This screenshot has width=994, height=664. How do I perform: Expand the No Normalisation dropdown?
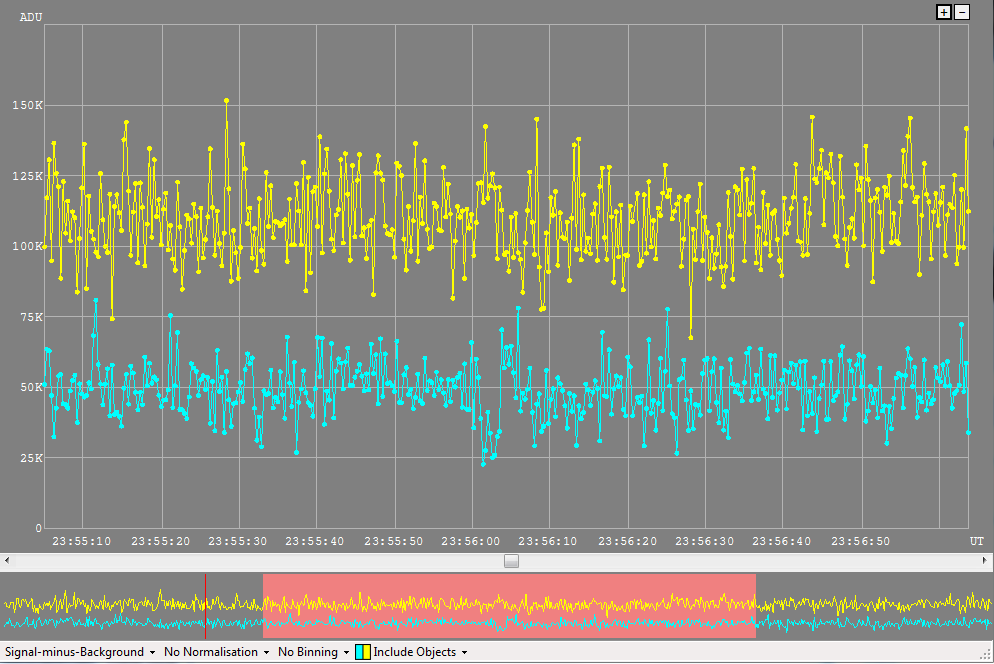tap(217, 652)
